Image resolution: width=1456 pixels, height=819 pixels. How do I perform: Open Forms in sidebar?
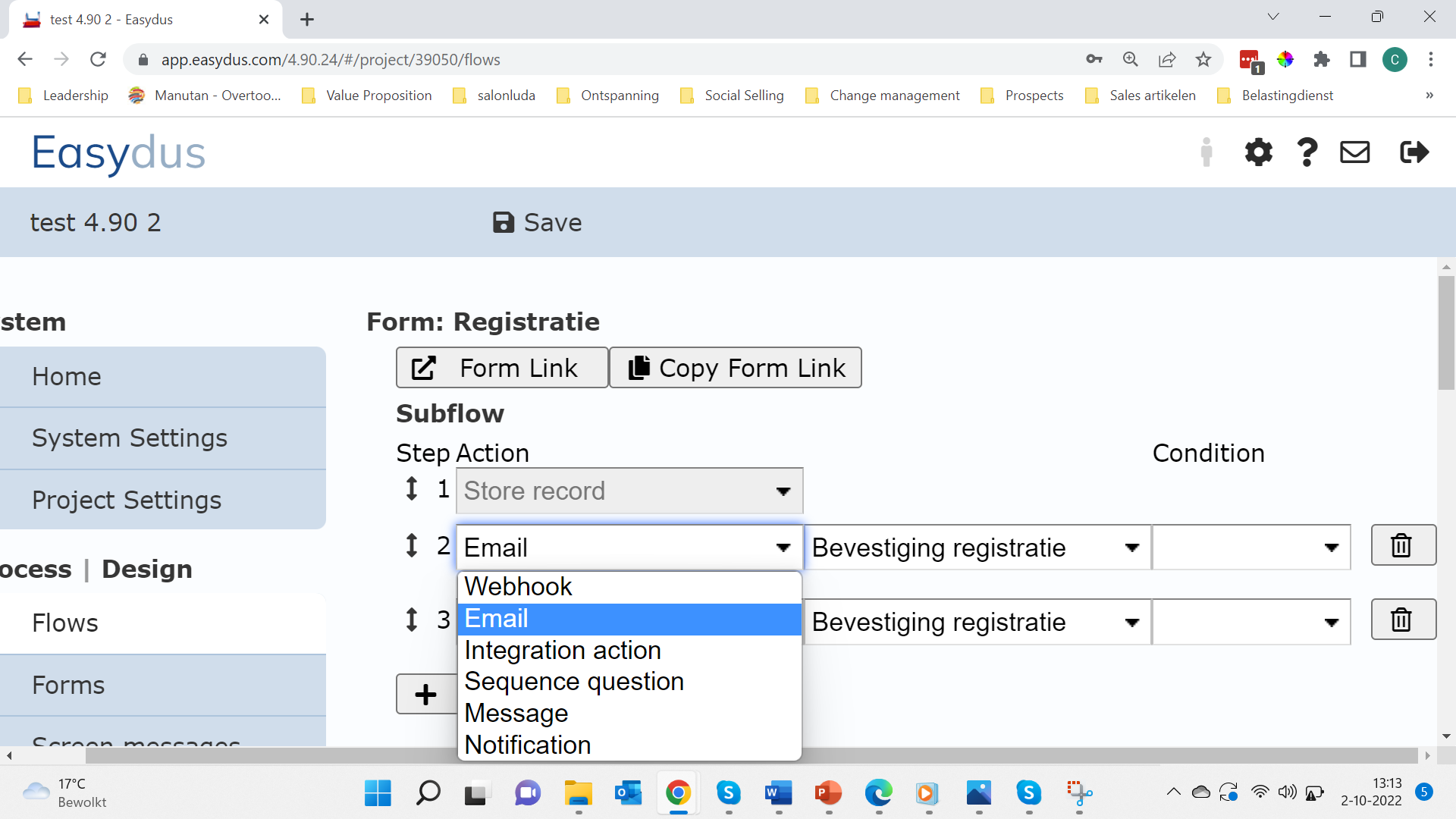click(x=163, y=686)
